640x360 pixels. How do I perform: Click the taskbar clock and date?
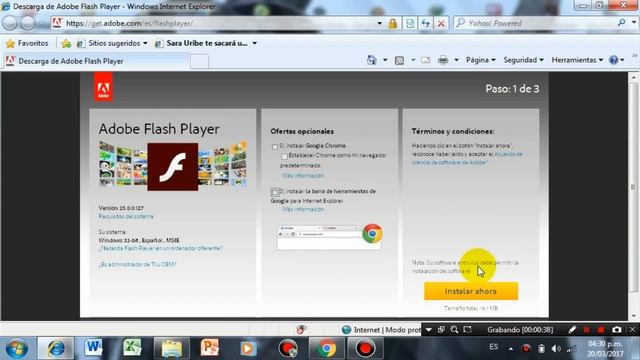click(605, 349)
